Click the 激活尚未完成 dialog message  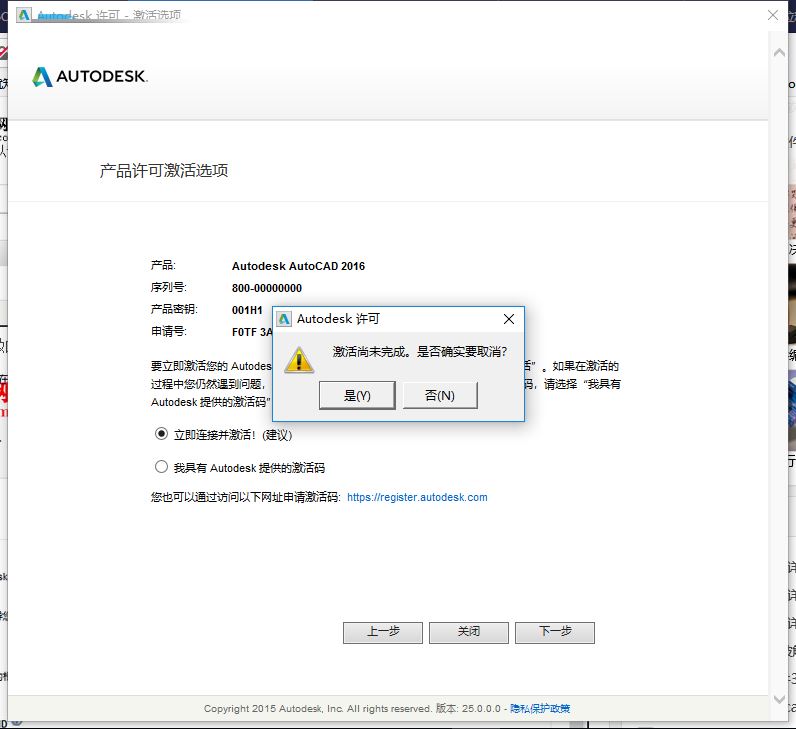[419, 351]
